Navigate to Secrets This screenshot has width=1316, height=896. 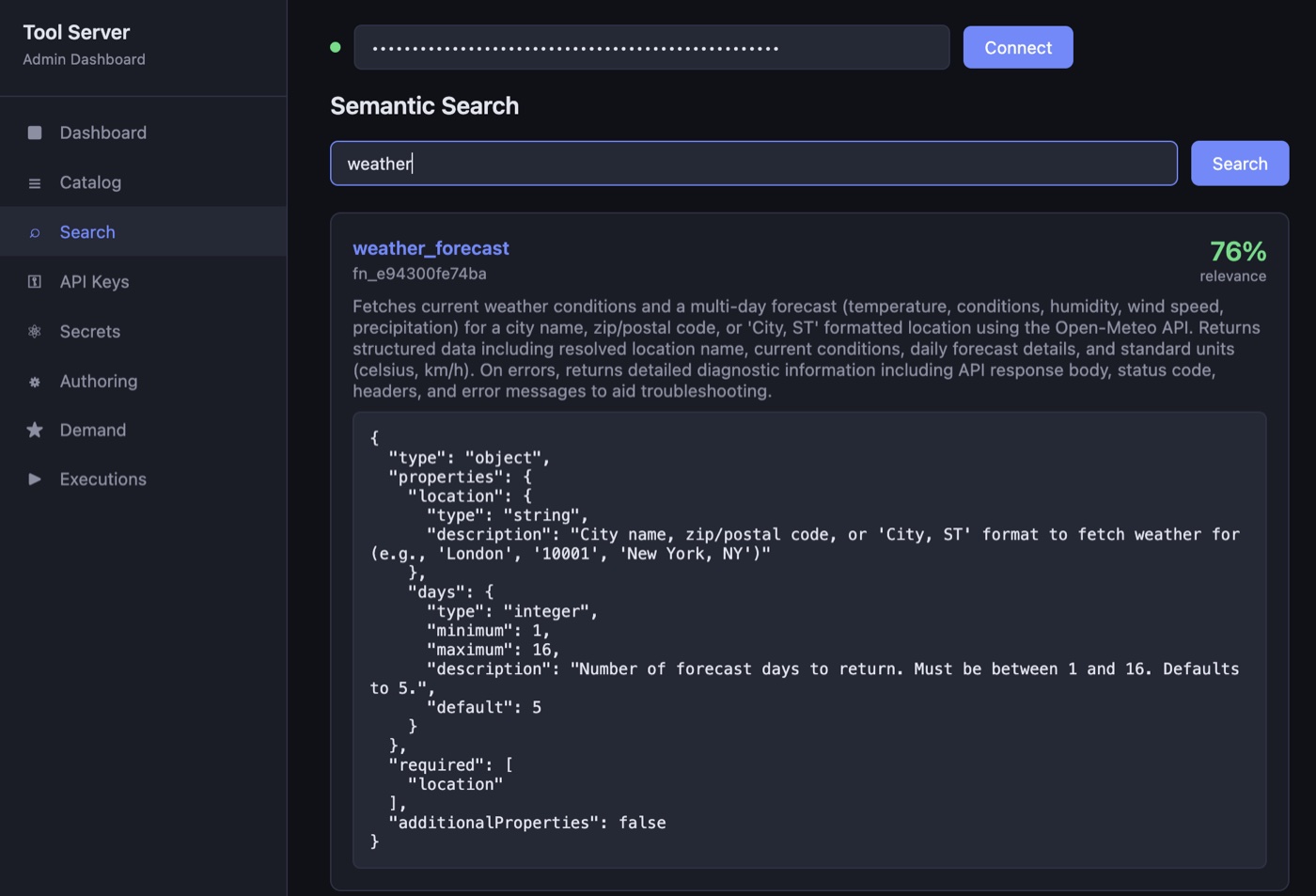(143, 331)
